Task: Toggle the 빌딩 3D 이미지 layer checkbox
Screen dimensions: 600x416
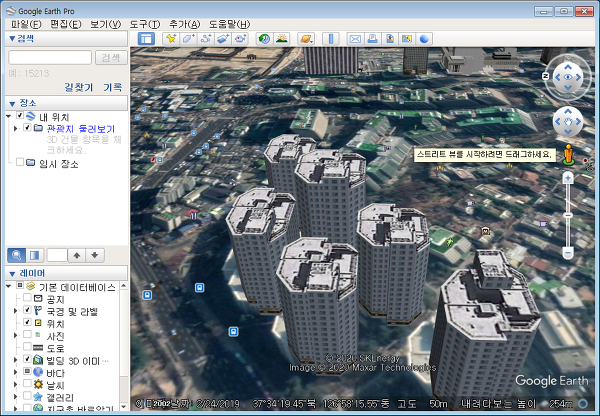Action: pos(27,359)
